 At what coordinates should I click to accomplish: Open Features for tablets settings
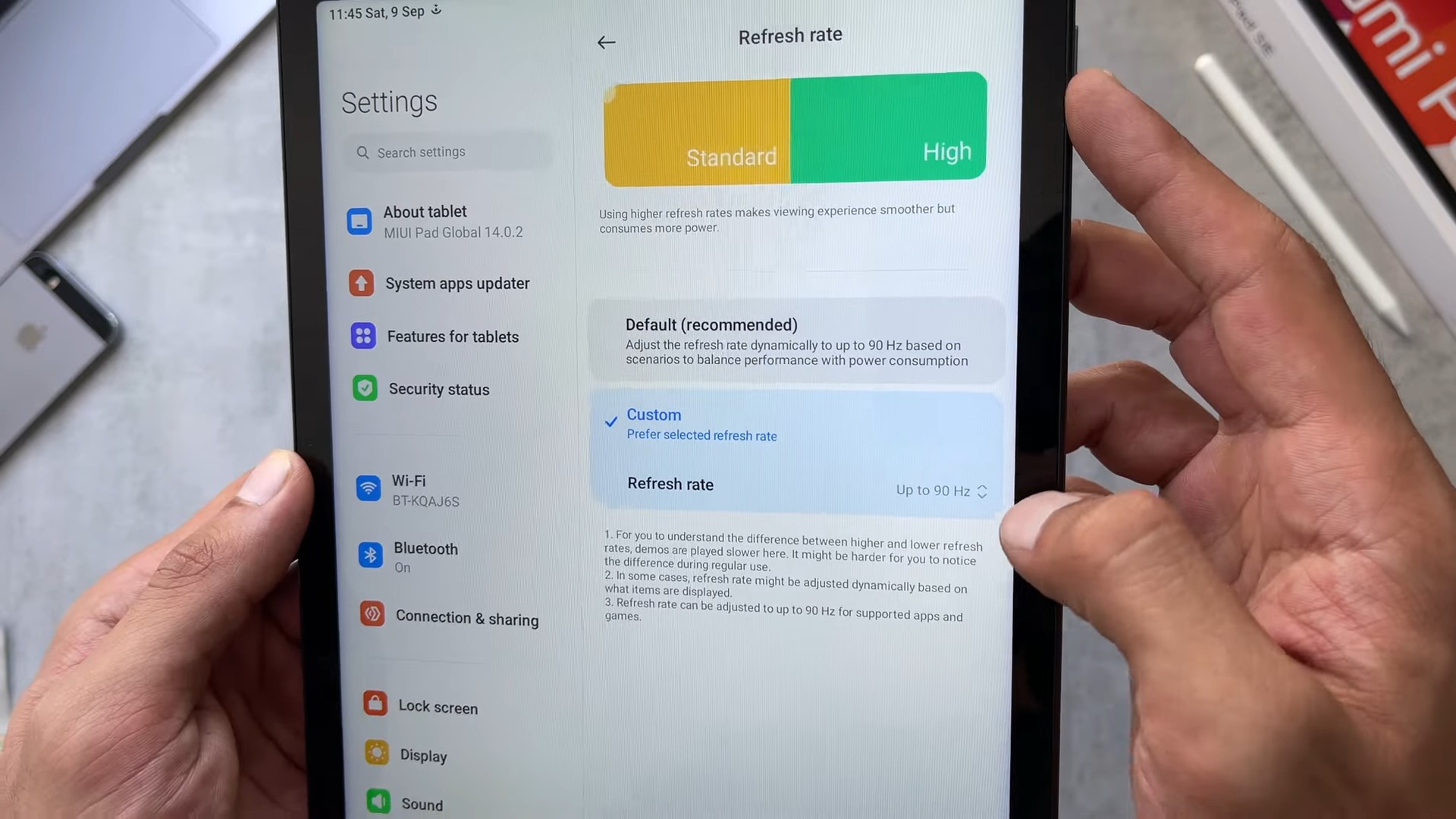453,336
